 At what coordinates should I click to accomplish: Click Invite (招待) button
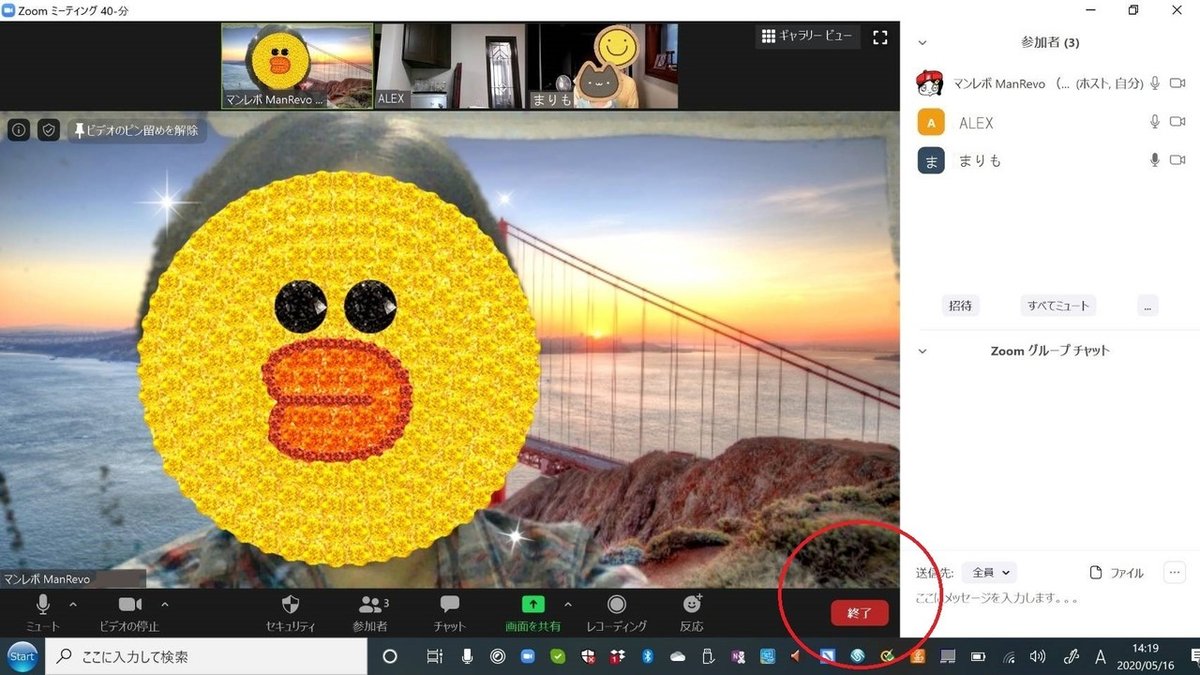960,306
